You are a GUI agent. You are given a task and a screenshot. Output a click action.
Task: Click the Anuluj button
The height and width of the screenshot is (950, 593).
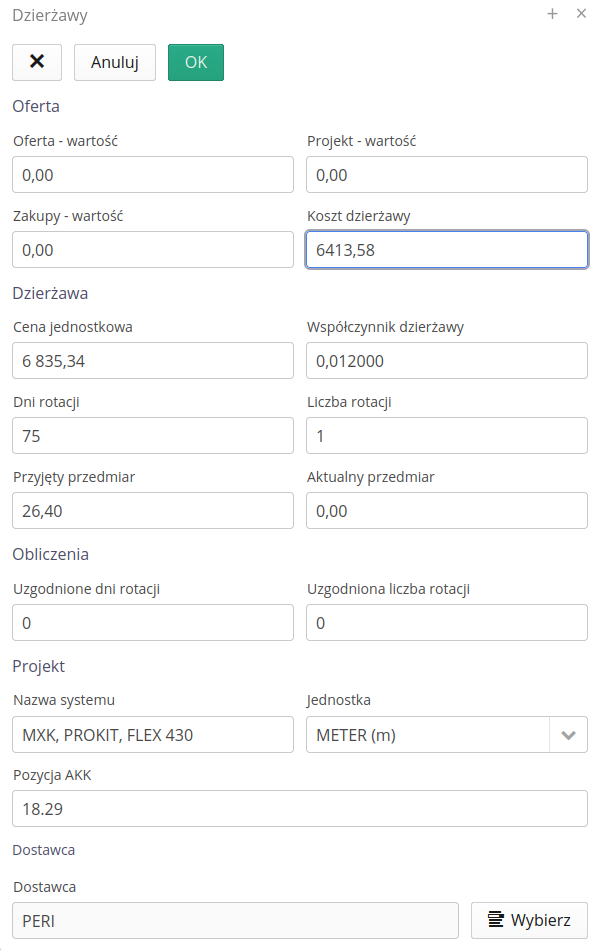click(114, 62)
